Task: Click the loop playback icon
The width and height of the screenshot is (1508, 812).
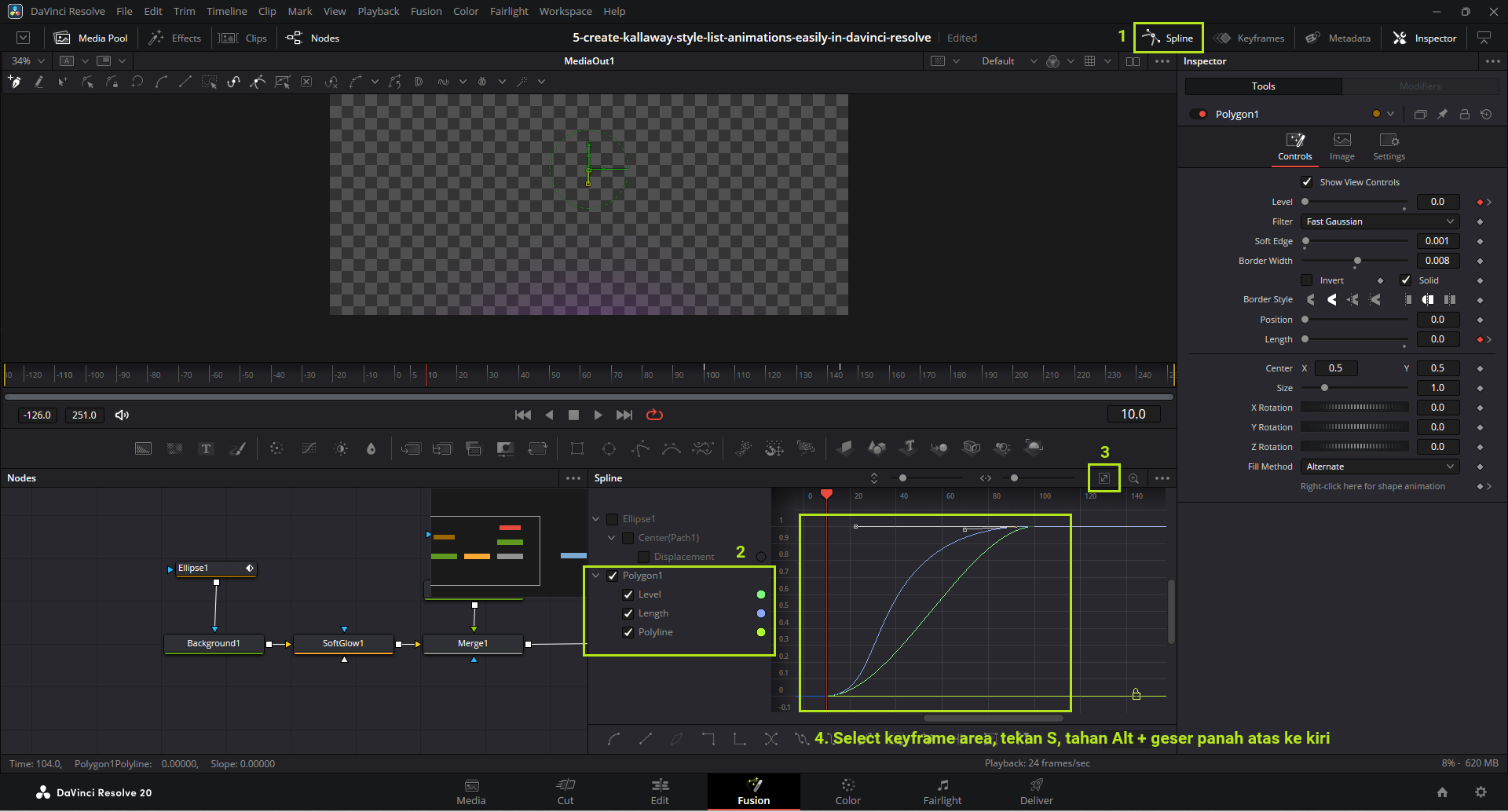Action: tap(654, 415)
